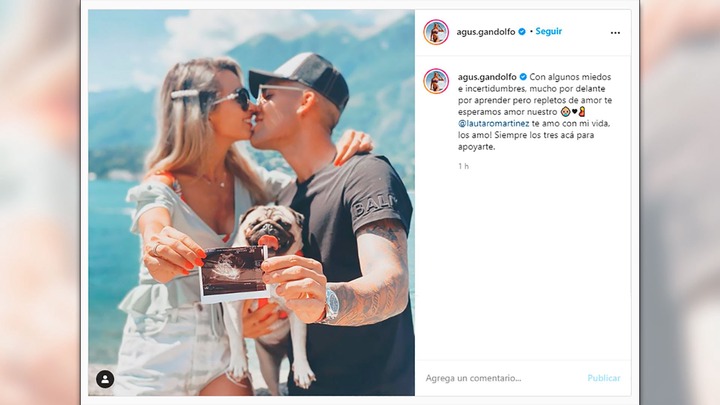720x405 pixels.
Task: Click the baby face emoji in caption
Action: click(x=565, y=112)
